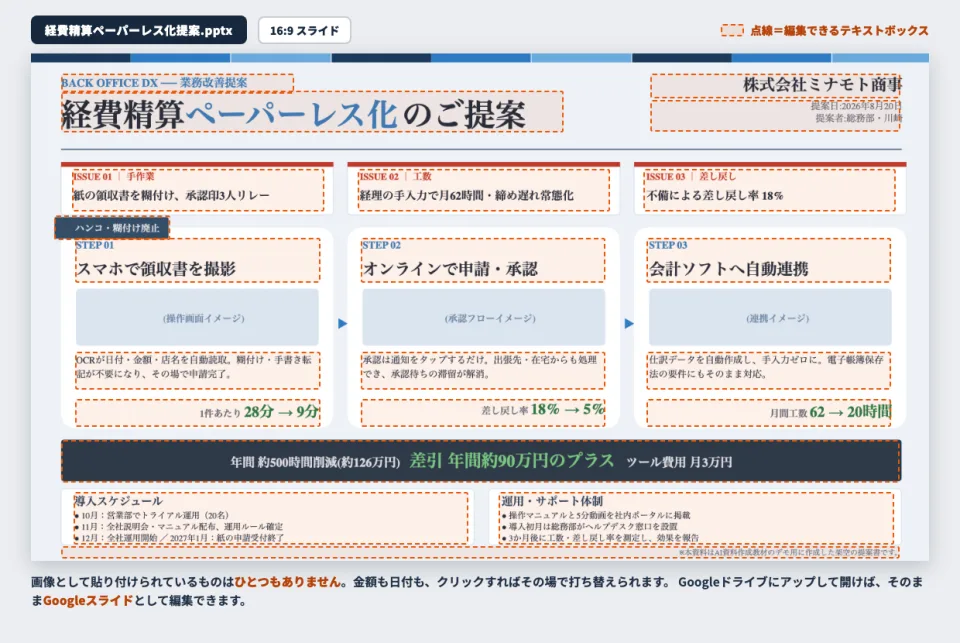The height and width of the screenshot is (643, 960).
Task: Select the 運用・サポート体制 text box
Action: (696, 517)
